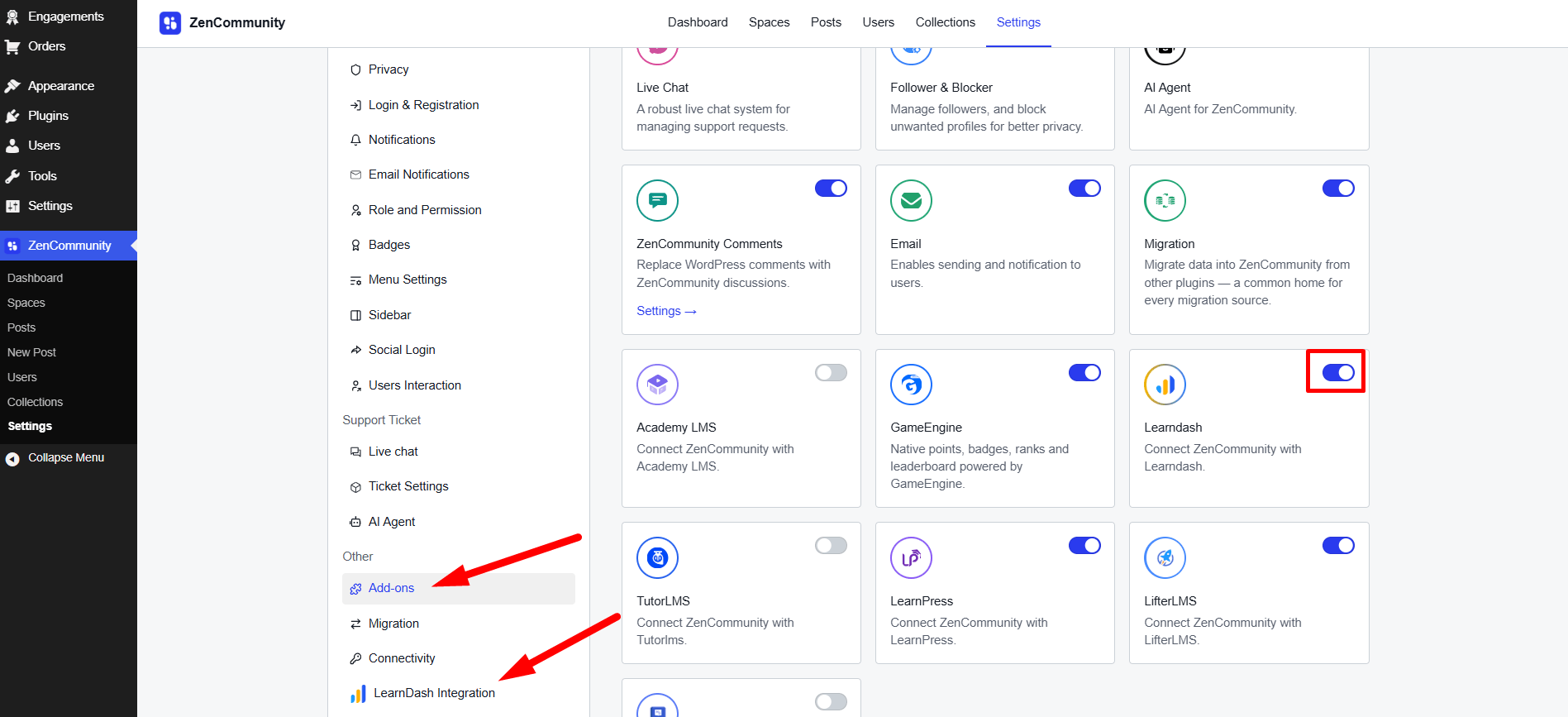Open the Settings link under ZenCommunity Comments
This screenshot has width=1568, height=717.
click(666, 311)
